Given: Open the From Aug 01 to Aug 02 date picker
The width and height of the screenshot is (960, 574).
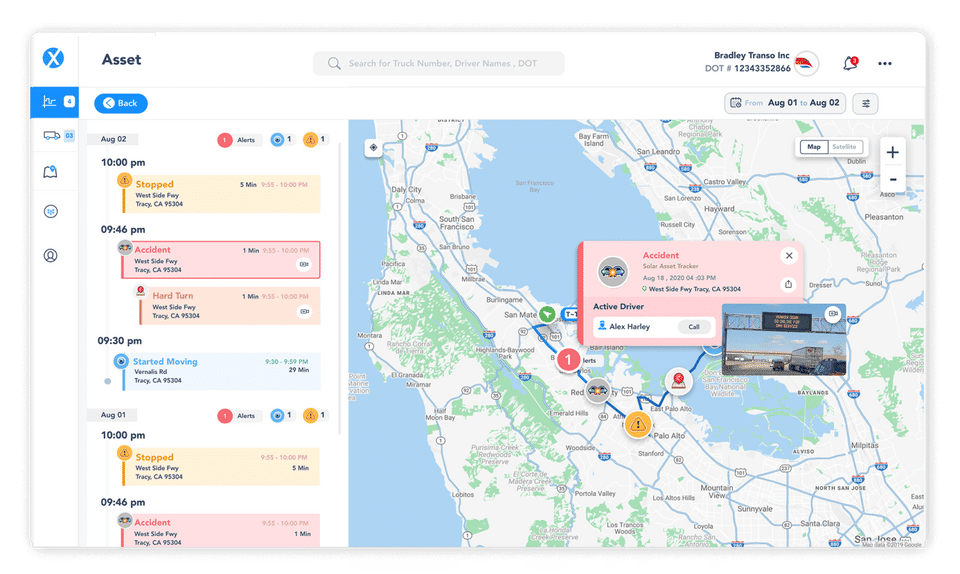Looking at the screenshot, I should (x=785, y=103).
